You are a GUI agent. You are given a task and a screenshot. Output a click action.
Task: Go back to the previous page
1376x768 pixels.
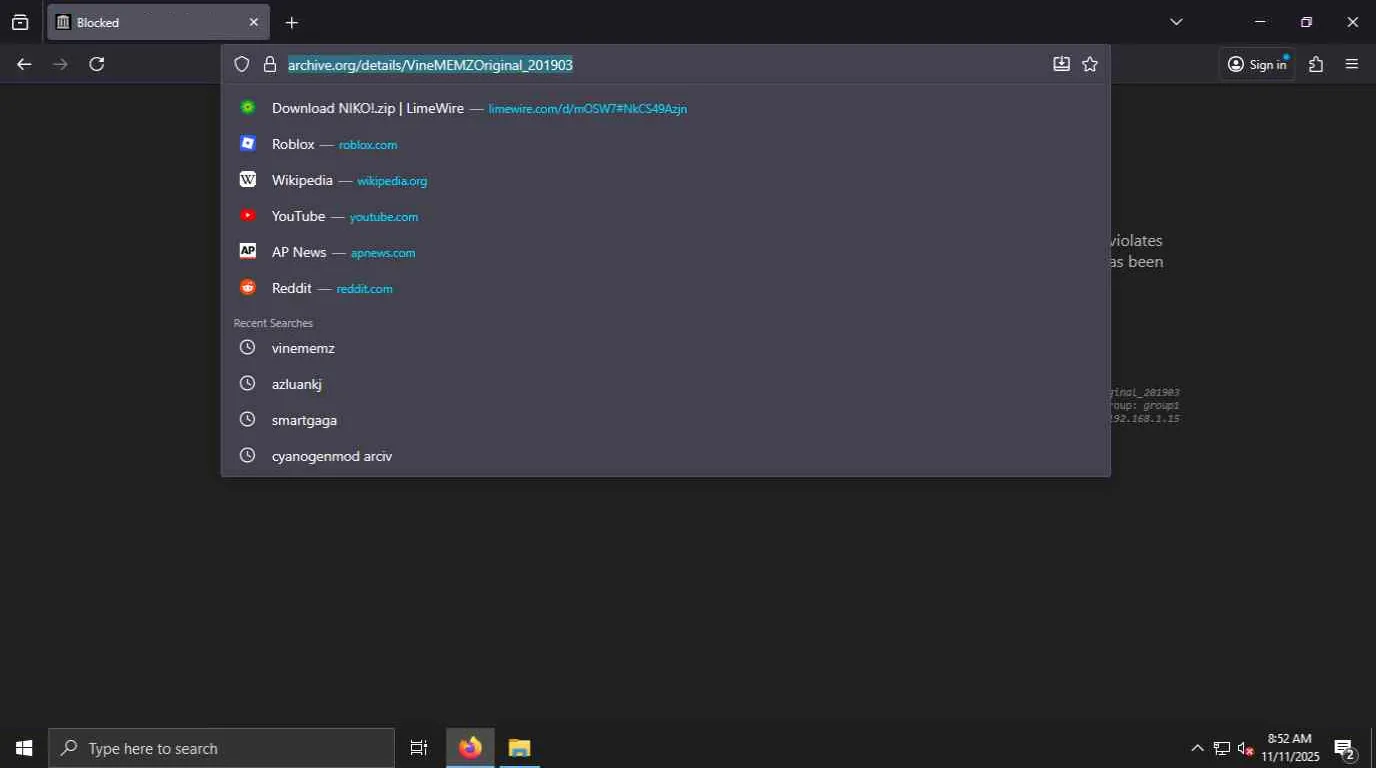pyautogui.click(x=24, y=64)
